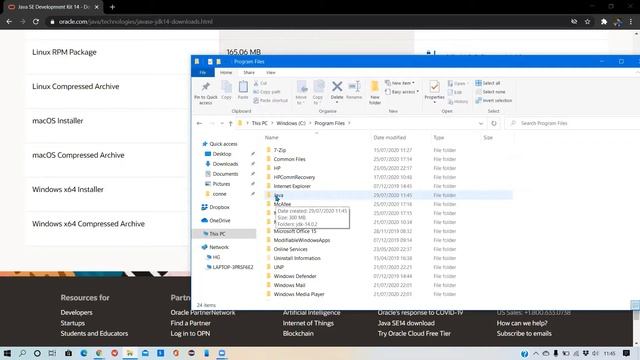Click Open in the Open group

click(457, 83)
